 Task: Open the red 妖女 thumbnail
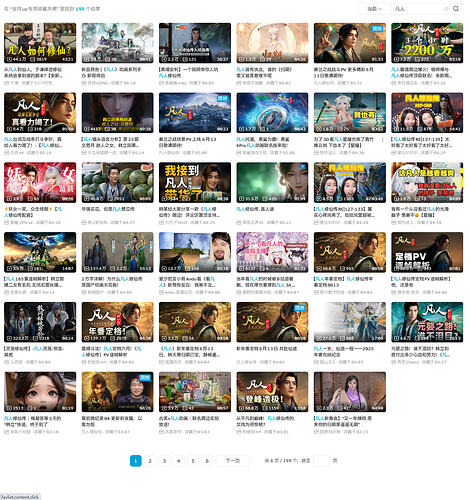(40, 182)
